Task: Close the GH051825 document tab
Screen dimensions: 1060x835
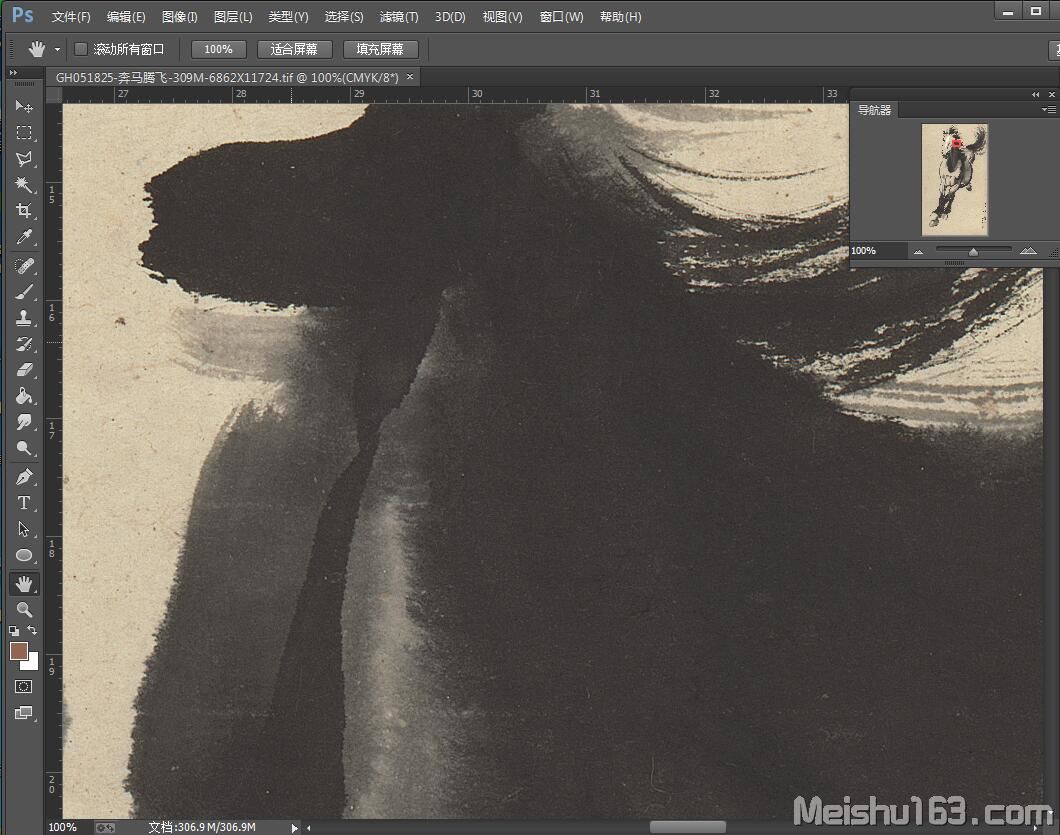Action: [410, 77]
